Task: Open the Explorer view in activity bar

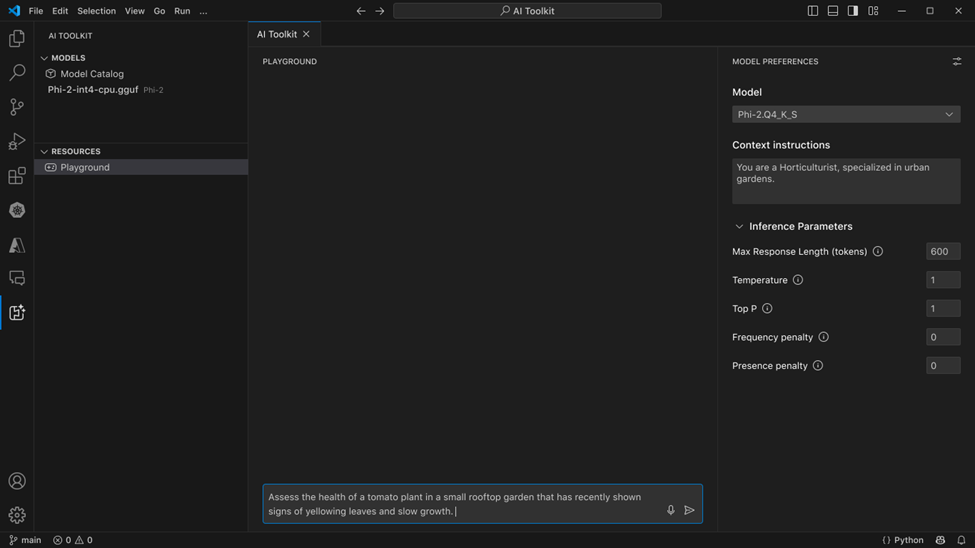Action: pyautogui.click(x=17, y=39)
